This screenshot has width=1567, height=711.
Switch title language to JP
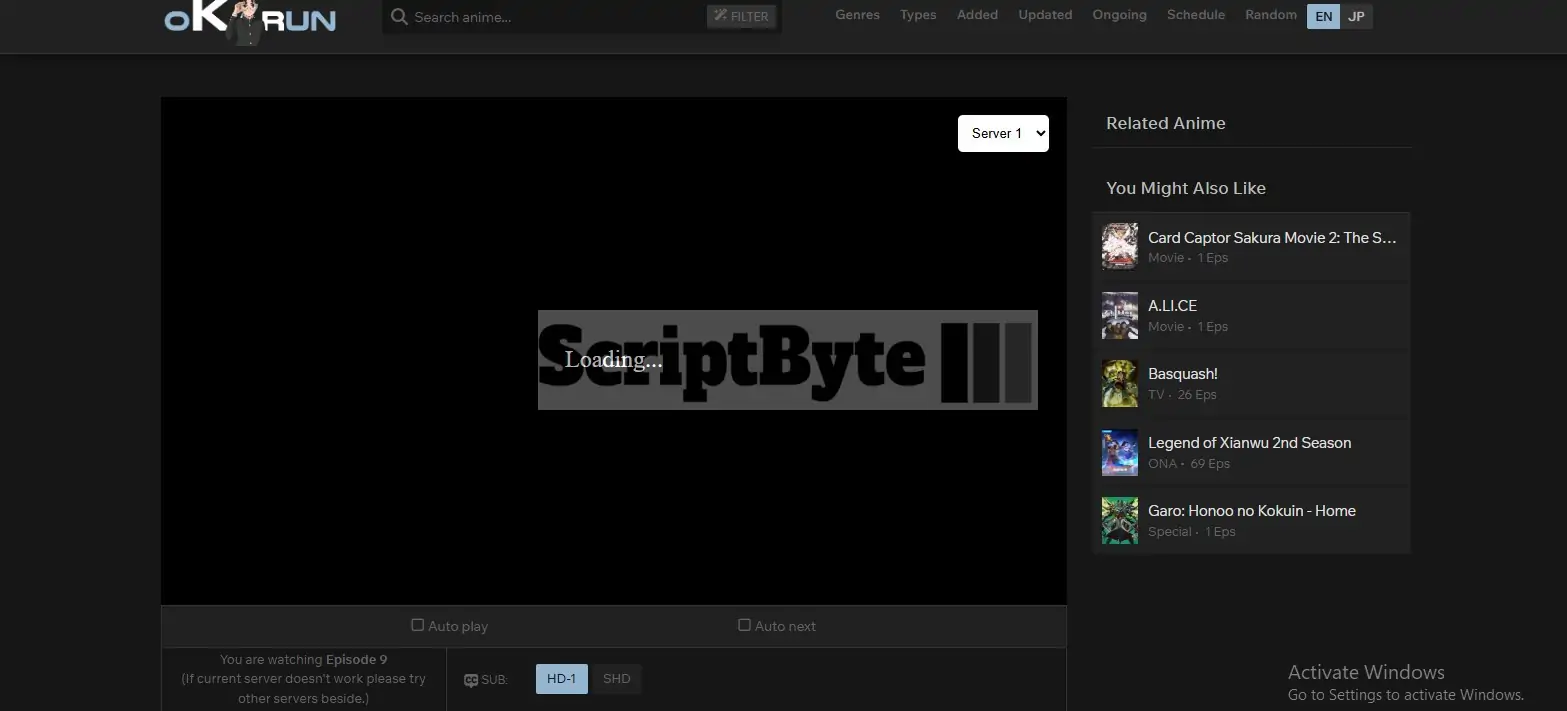[1356, 16]
